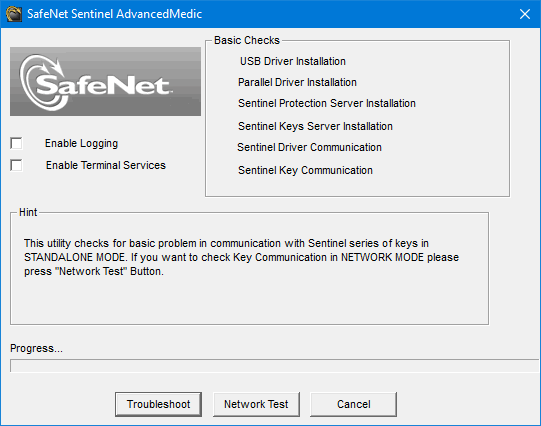
Task: Click the Progress bar
Action: (x=274, y=366)
